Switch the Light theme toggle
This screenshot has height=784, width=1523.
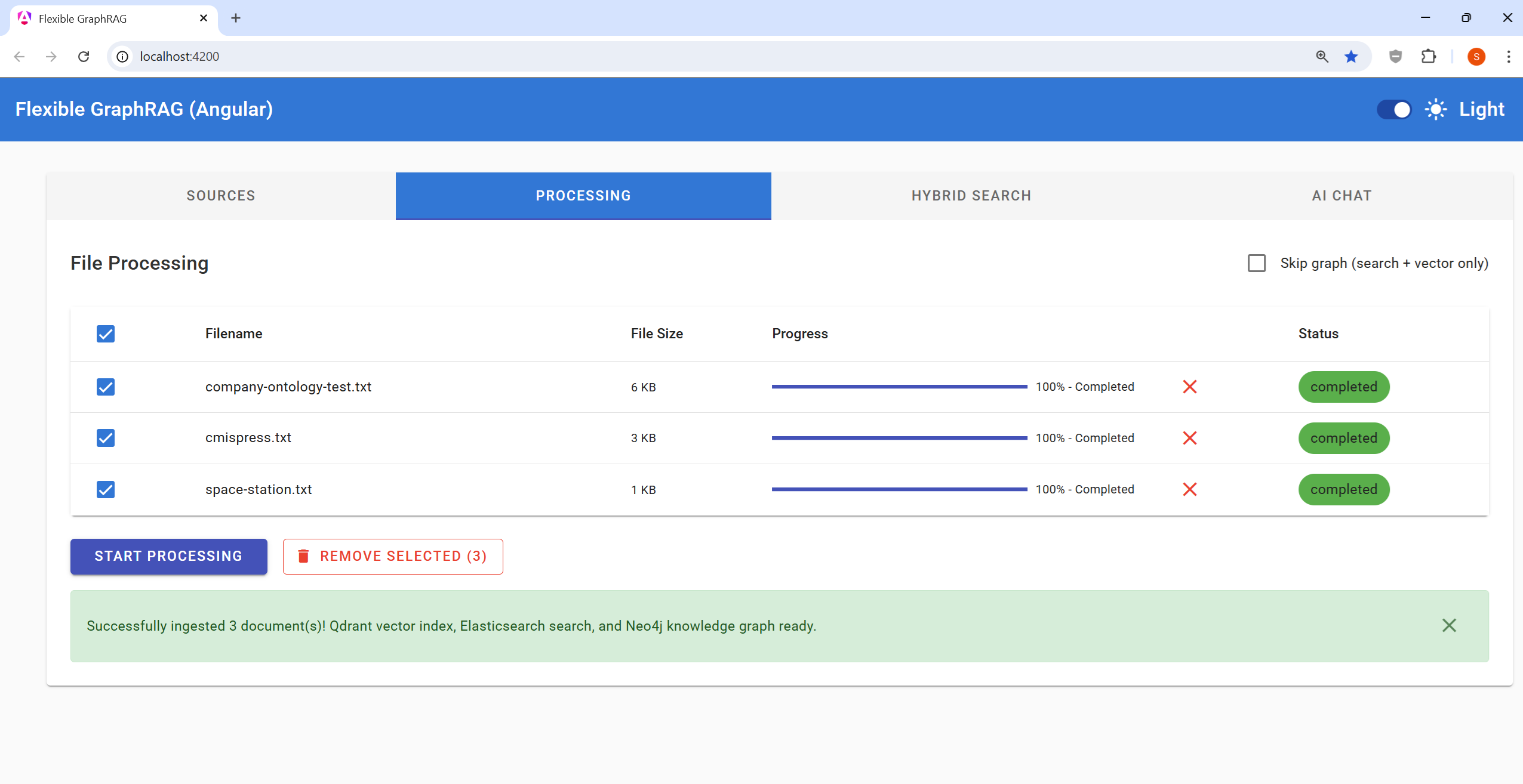[1394, 110]
